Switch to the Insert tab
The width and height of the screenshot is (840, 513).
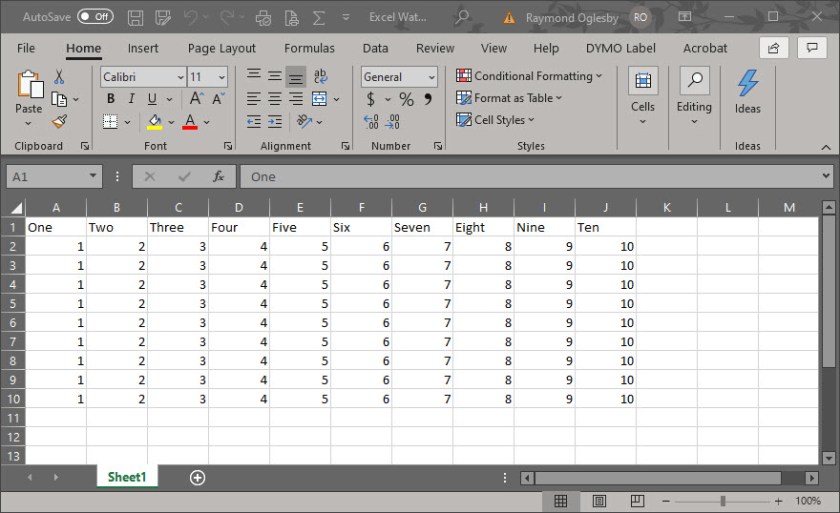[x=142, y=48]
